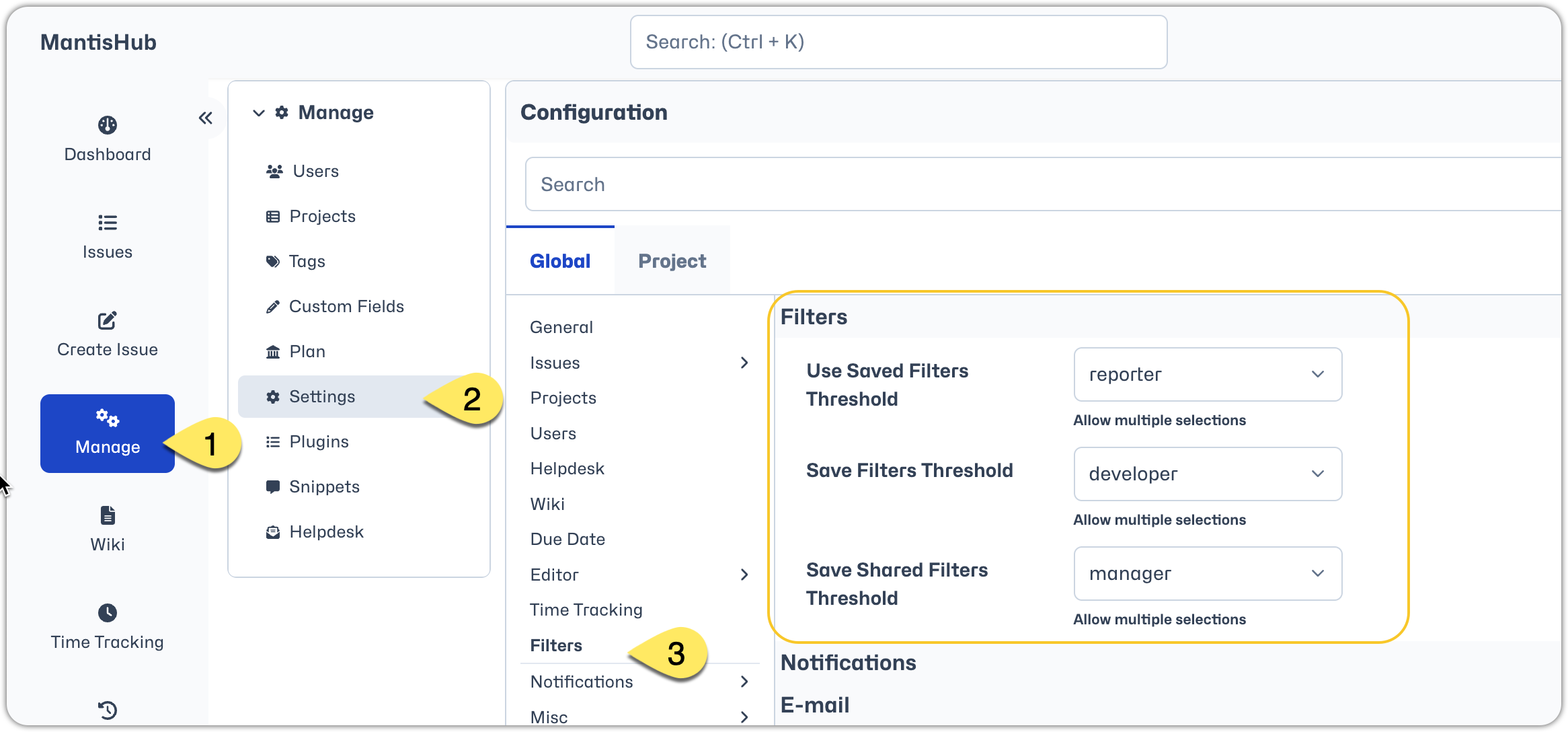Select Helpdesk in the settings categories
This screenshot has height=732, width=1568.
[567, 469]
